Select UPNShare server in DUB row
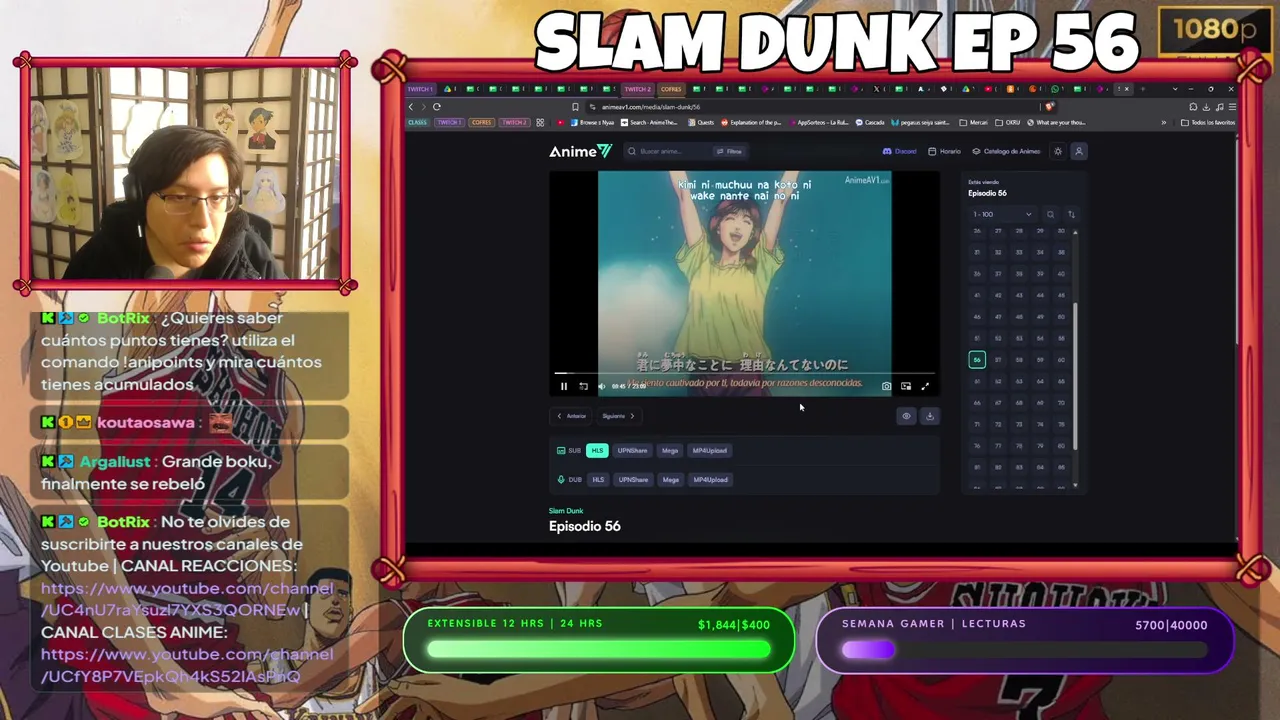Image resolution: width=1280 pixels, height=720 pixels. click(x=633, y=479)
